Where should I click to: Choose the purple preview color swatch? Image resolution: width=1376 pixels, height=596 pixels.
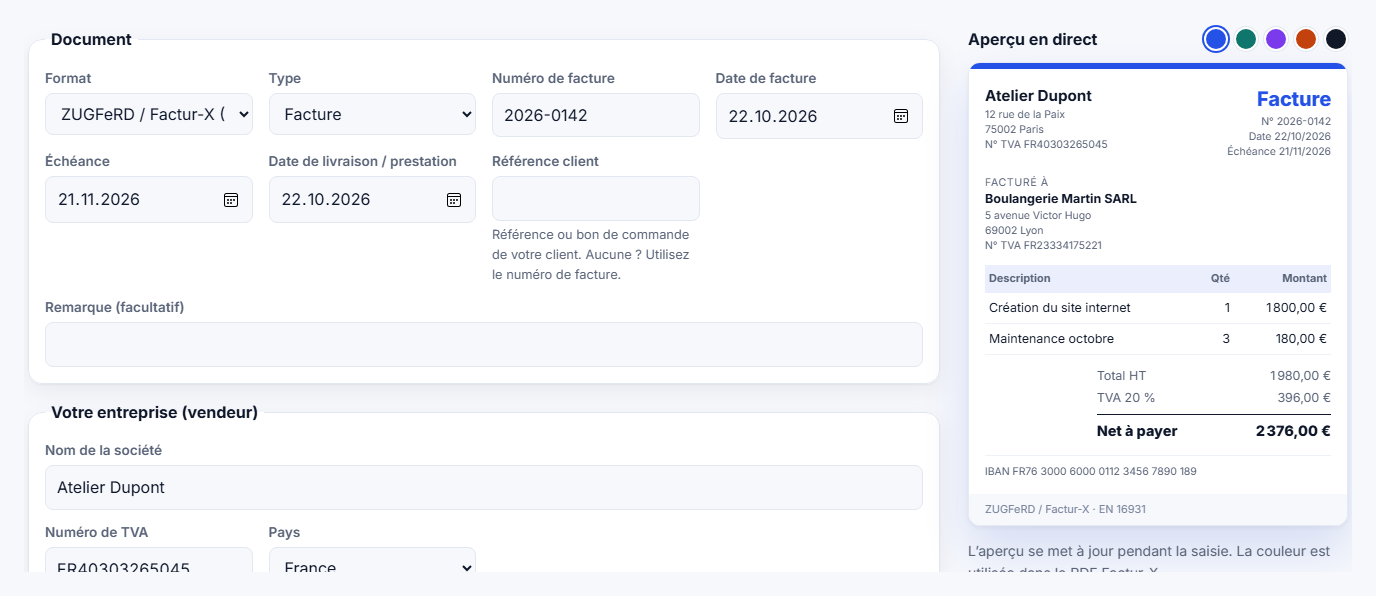tap(1276, 39)
